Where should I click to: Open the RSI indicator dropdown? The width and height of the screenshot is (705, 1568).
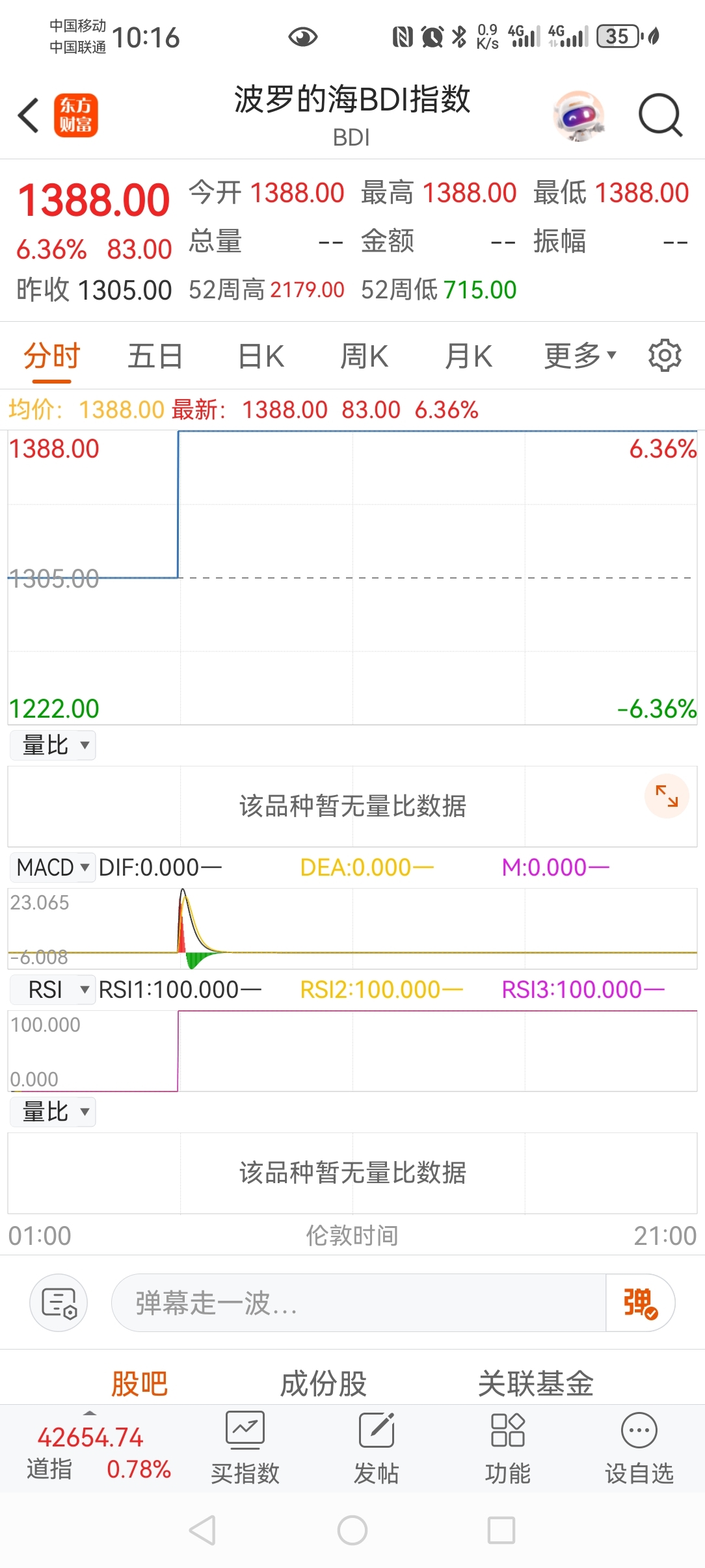pos(53,989)
